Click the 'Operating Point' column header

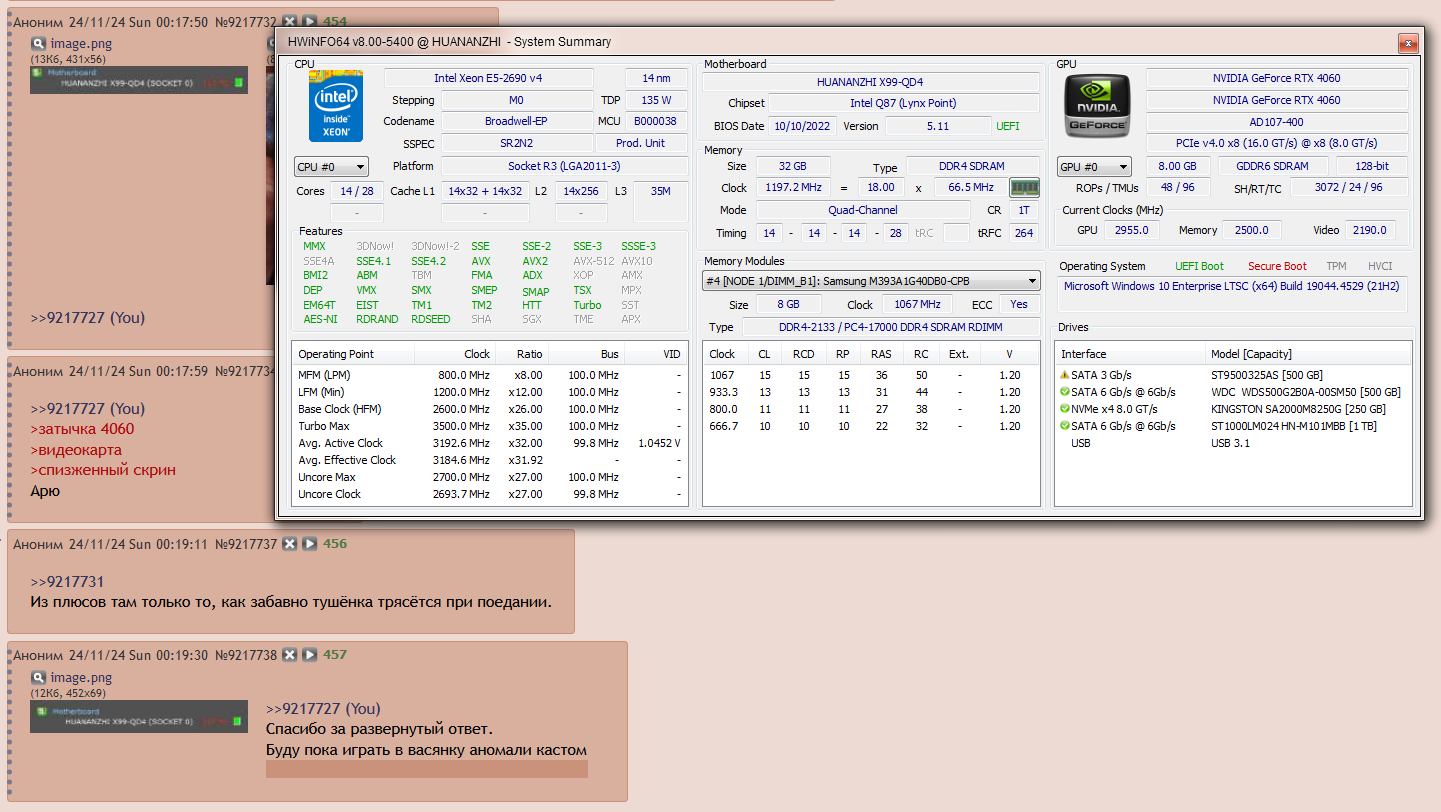tap(353, 354)
